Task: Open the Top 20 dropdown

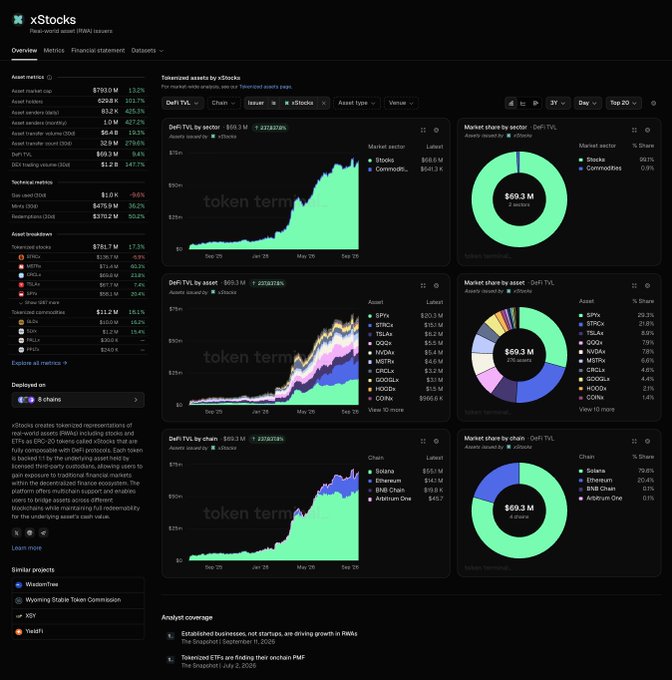Action: click(623, 103)
